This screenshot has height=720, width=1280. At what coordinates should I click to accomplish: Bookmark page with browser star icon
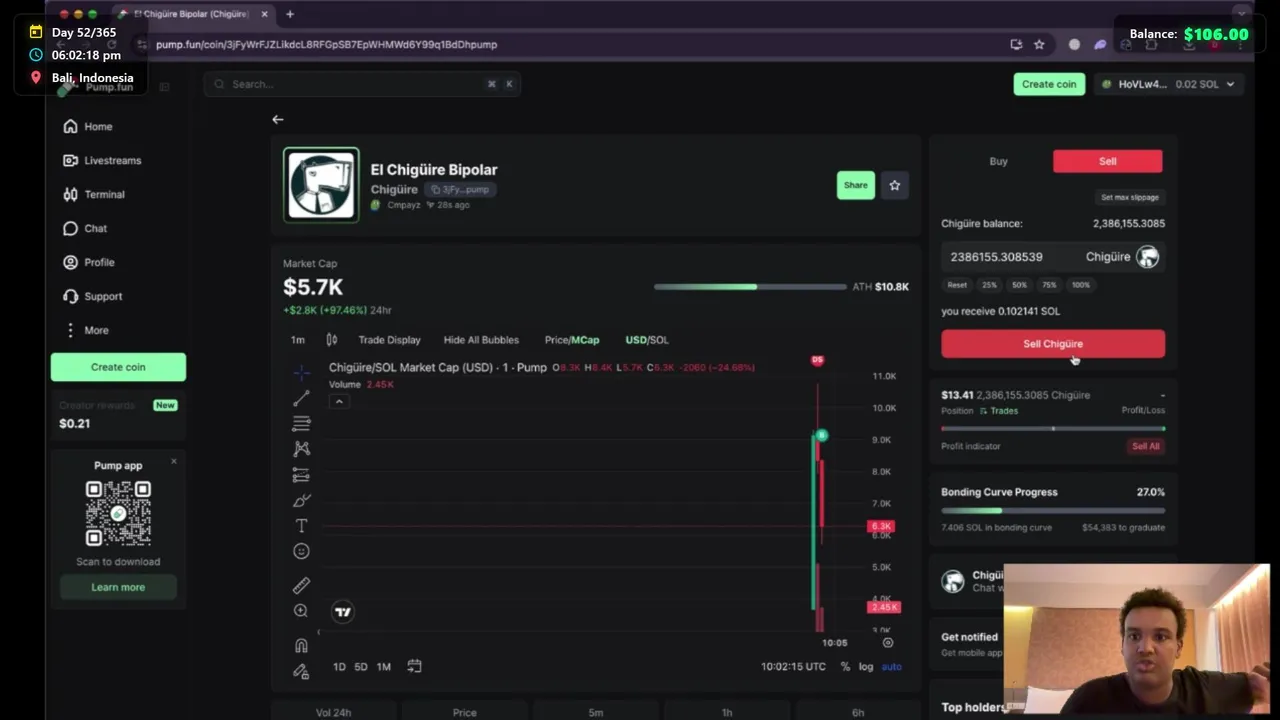tap(1039, 44)
